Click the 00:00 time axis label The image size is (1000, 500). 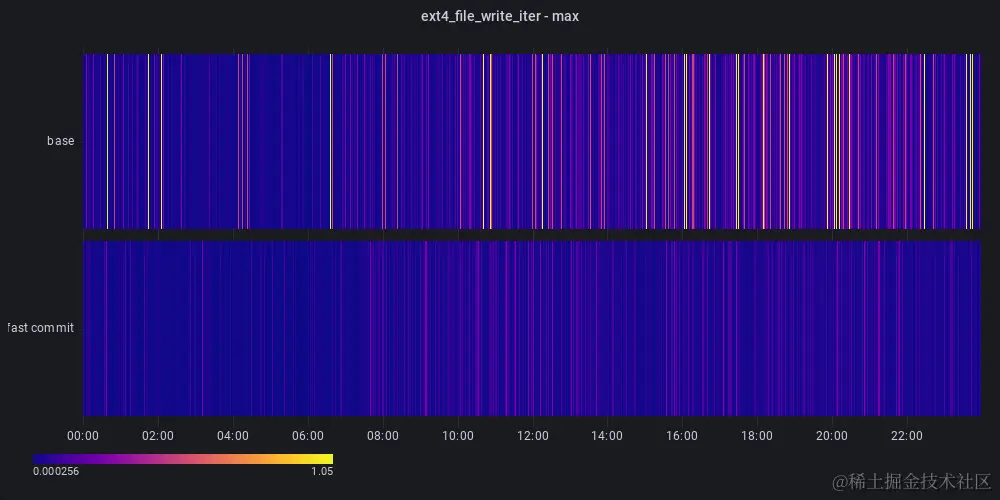(x=83, y=436)
